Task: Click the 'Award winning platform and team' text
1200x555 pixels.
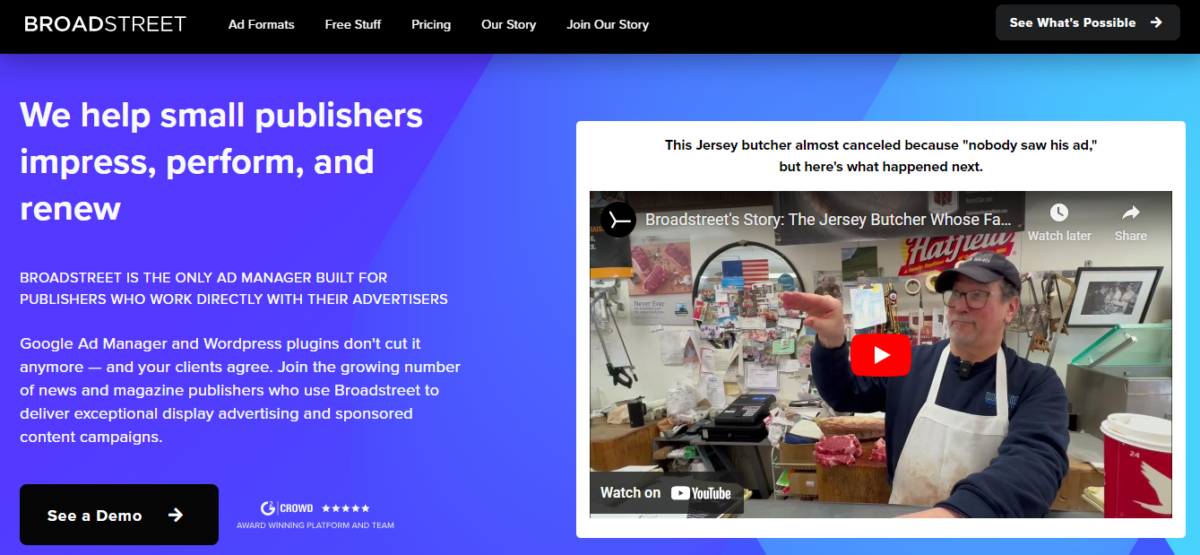Action: [315, 525]
